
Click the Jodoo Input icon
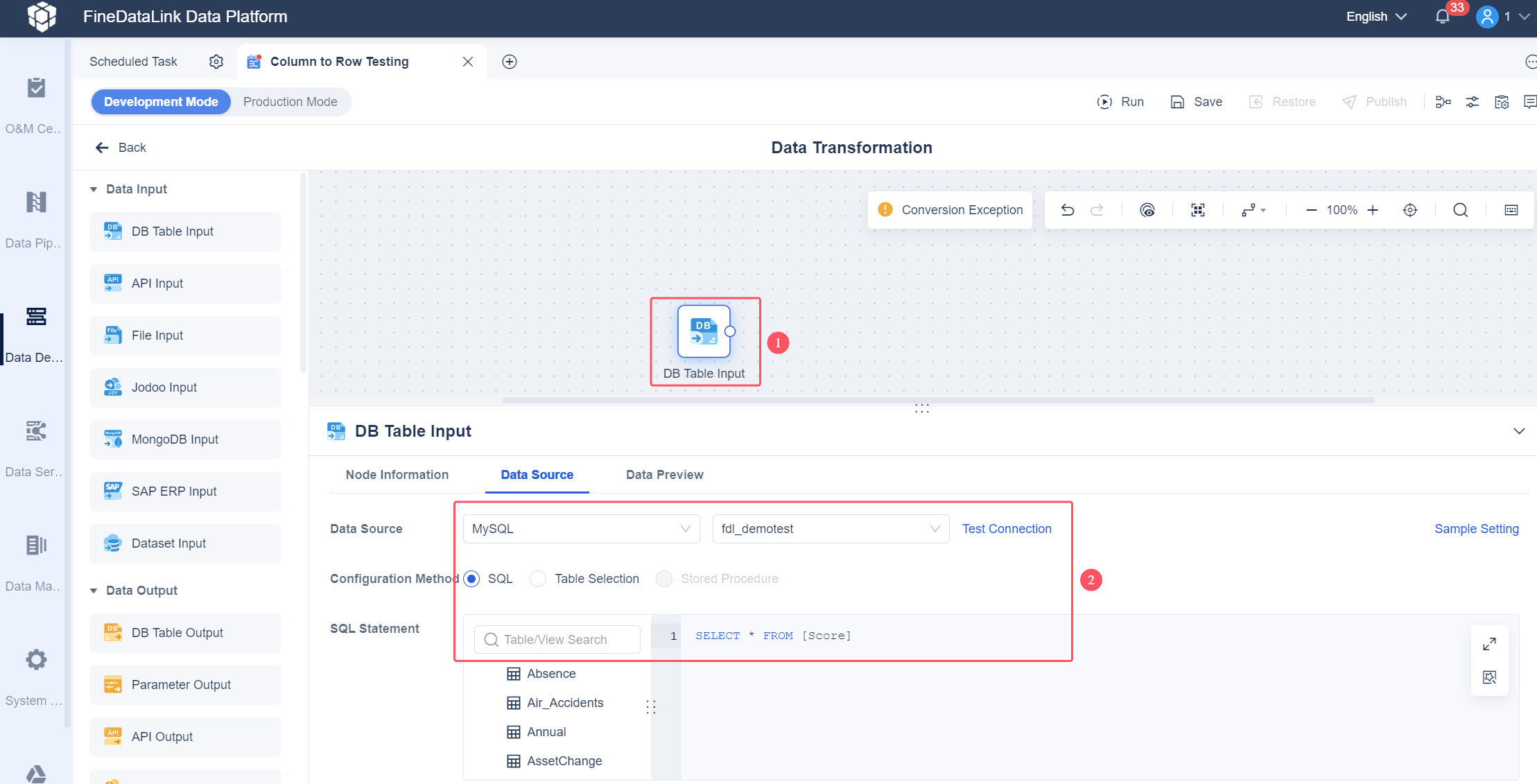[x=113, y=387]
